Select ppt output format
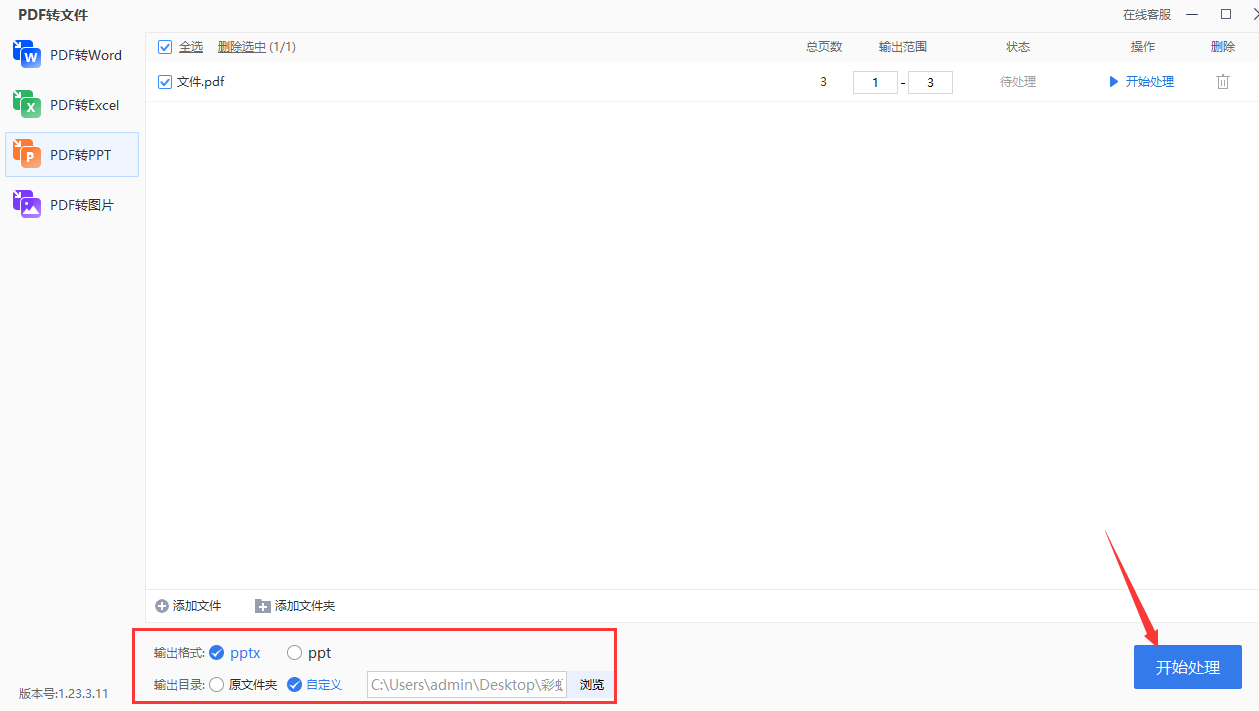 pyautogui.click(x=308, y=653)
